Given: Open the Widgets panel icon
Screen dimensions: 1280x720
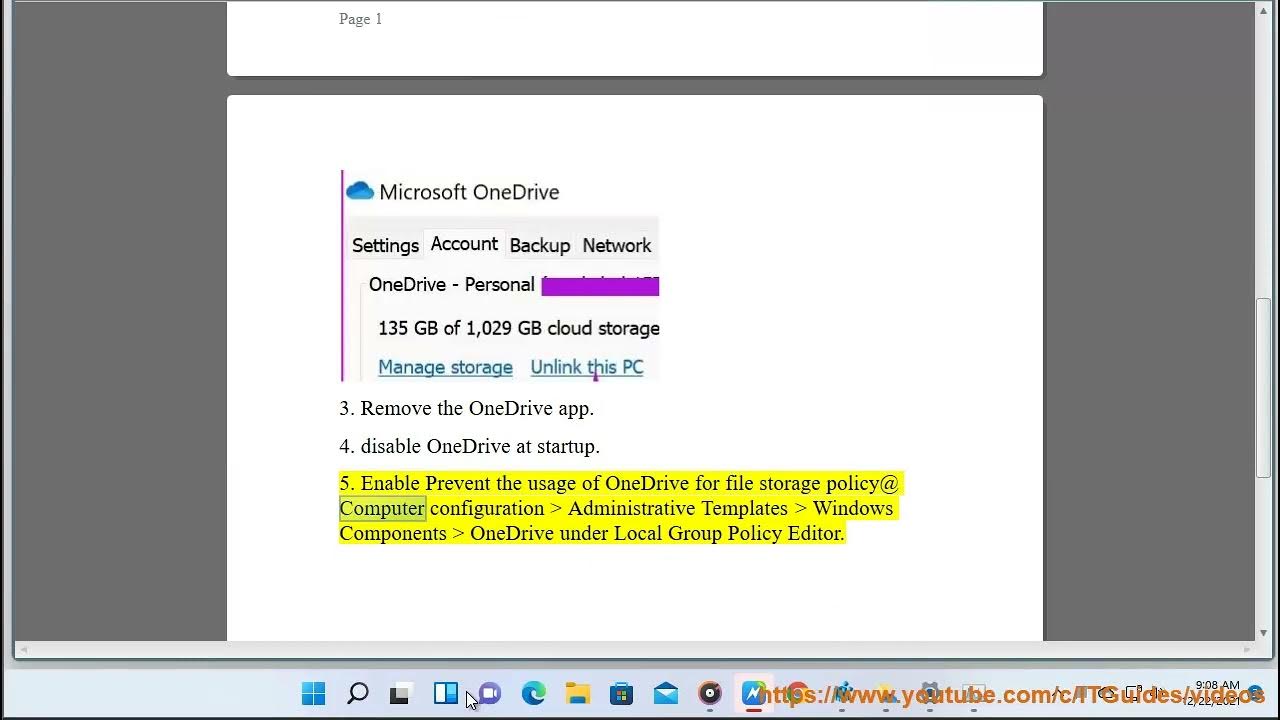Looking at the screenshot, I should point(445,693).
